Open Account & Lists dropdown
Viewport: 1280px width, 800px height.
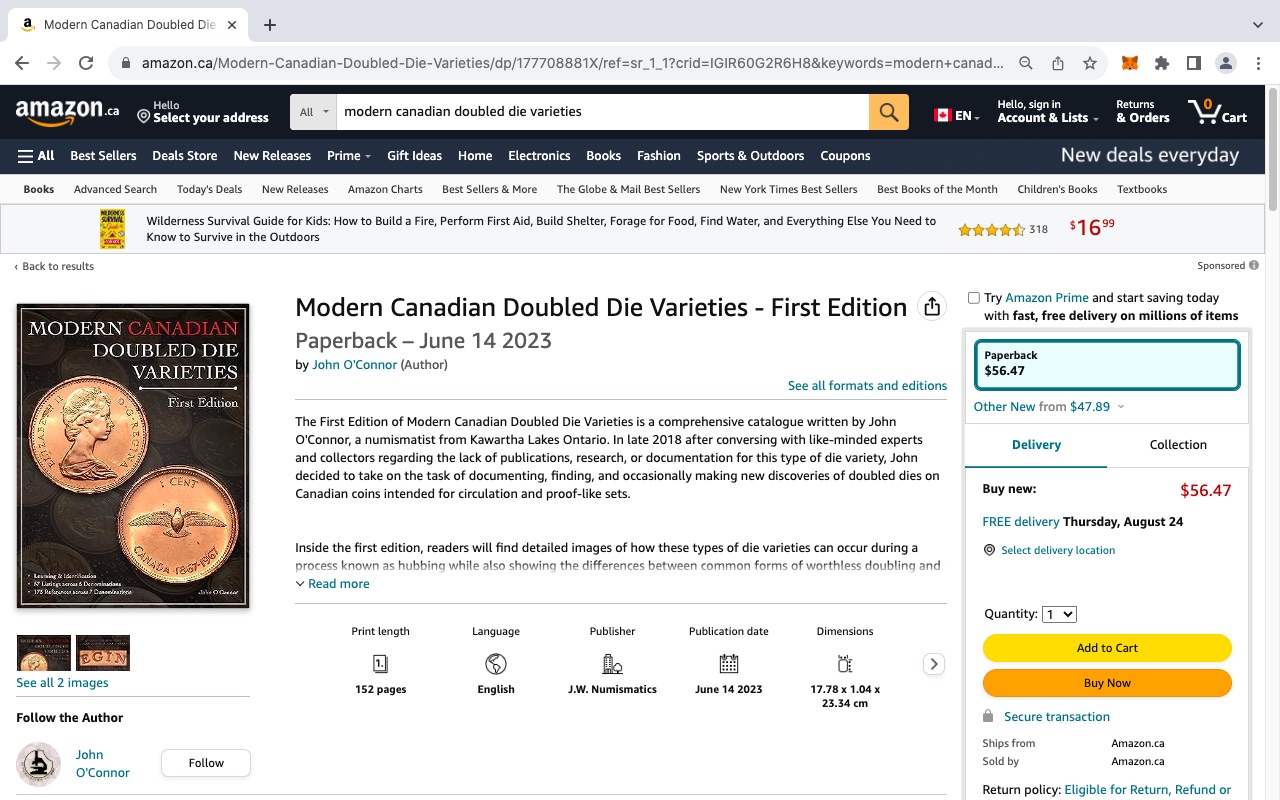tap(1047, 111)
